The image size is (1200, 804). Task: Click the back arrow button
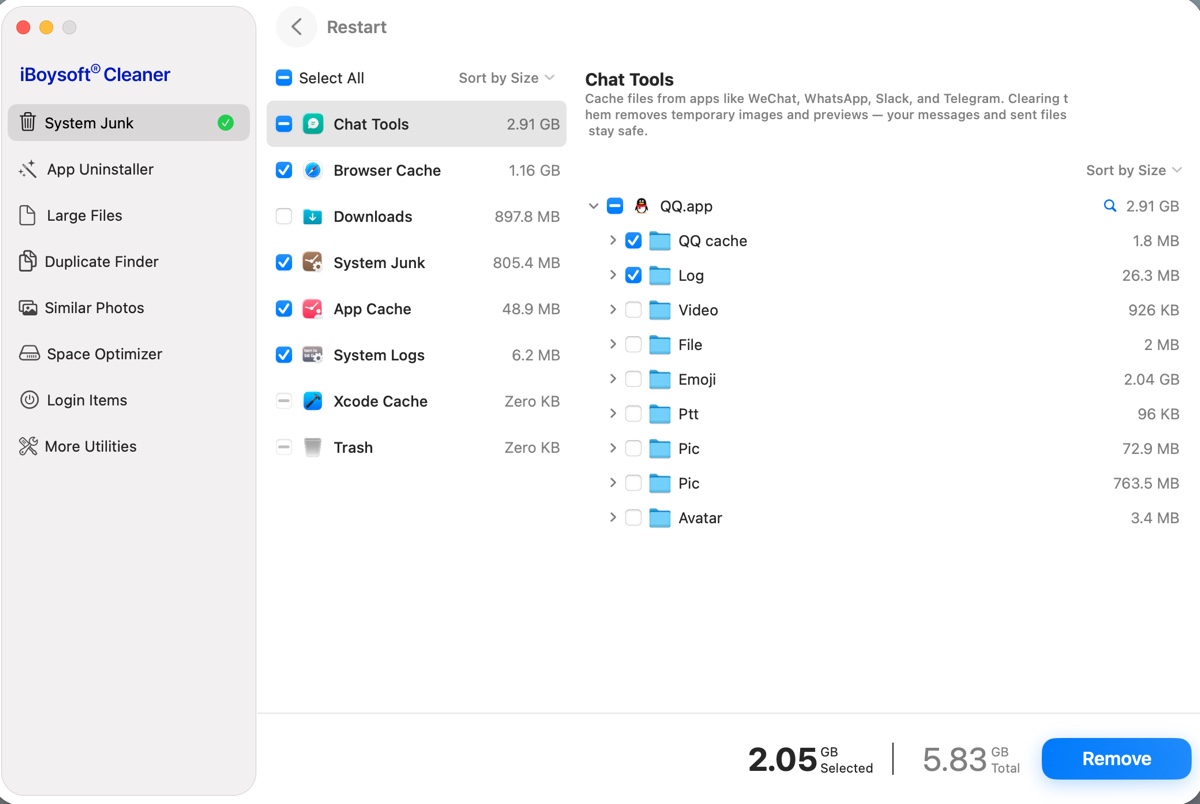296,27
